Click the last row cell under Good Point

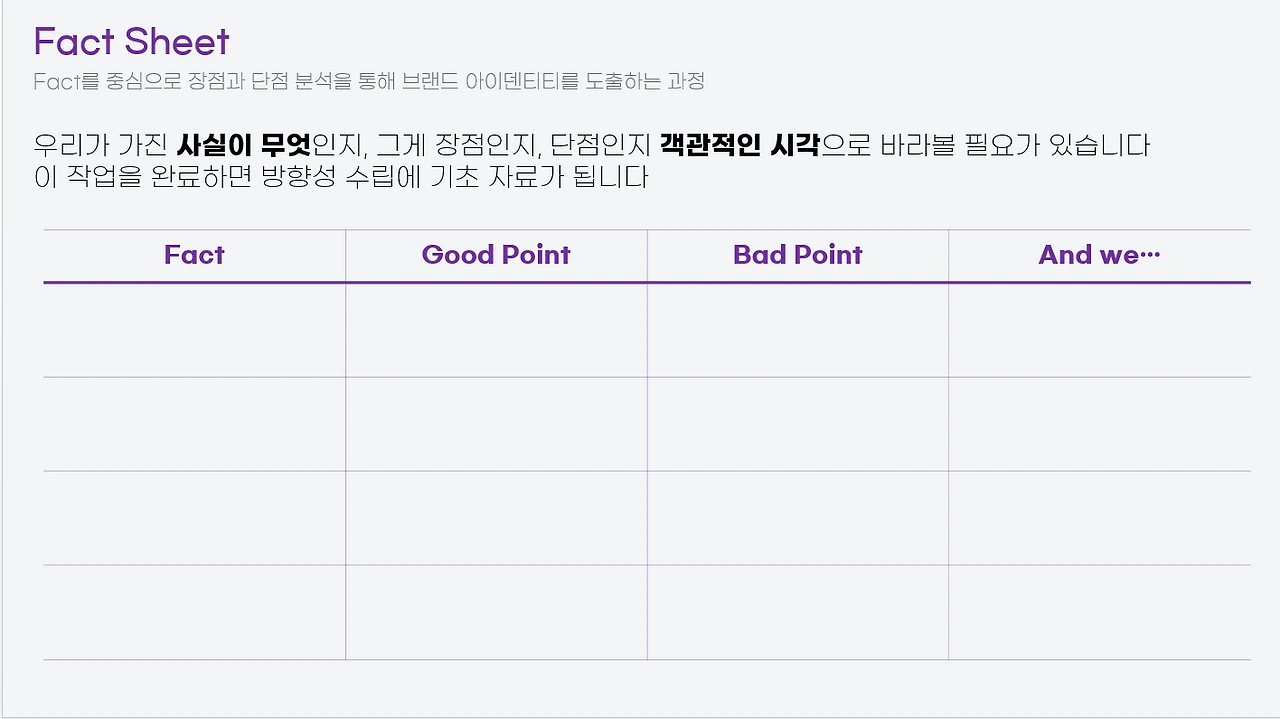coord(496,613)
